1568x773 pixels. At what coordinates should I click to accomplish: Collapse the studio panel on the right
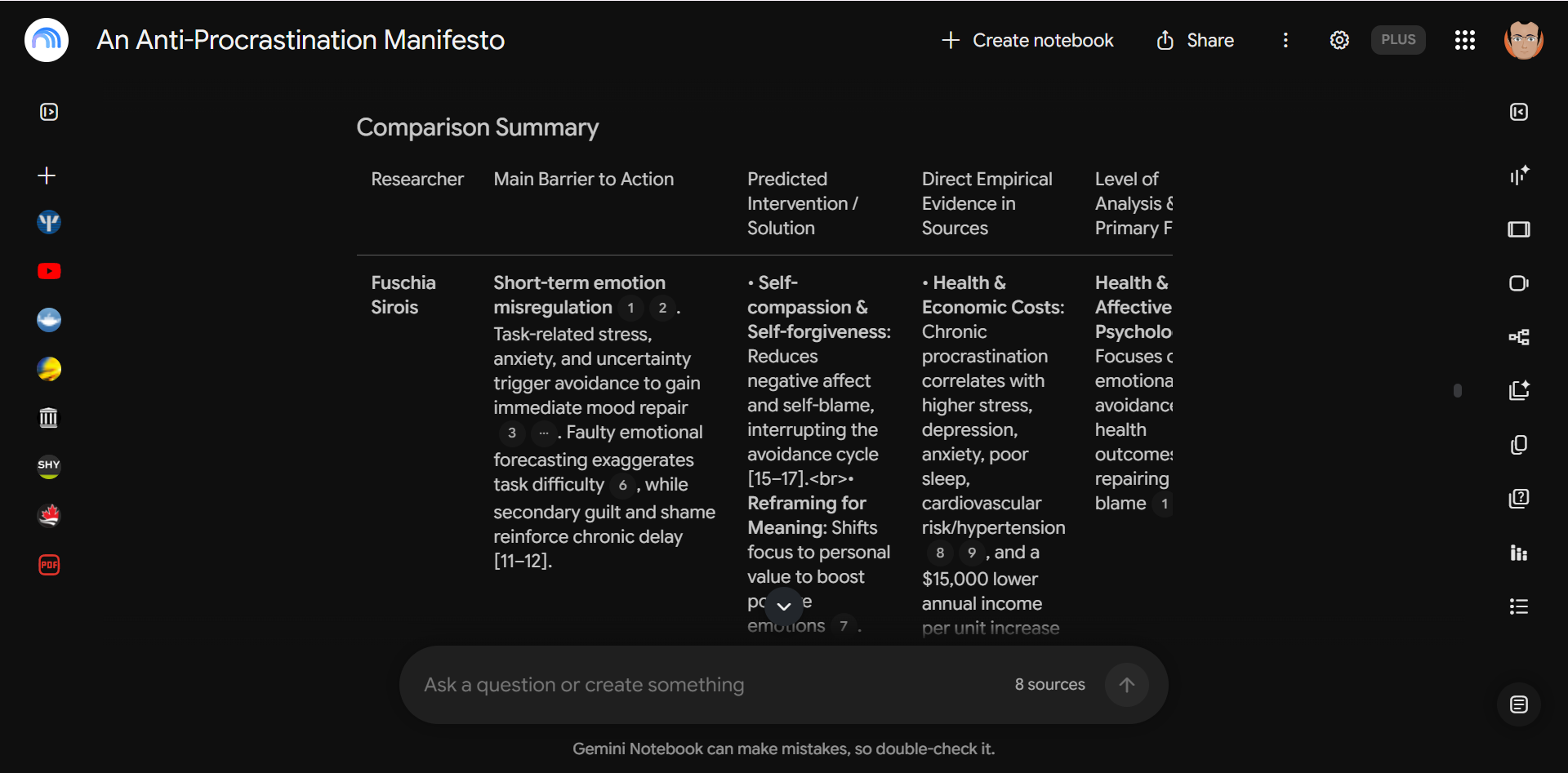pos(1519,112)
